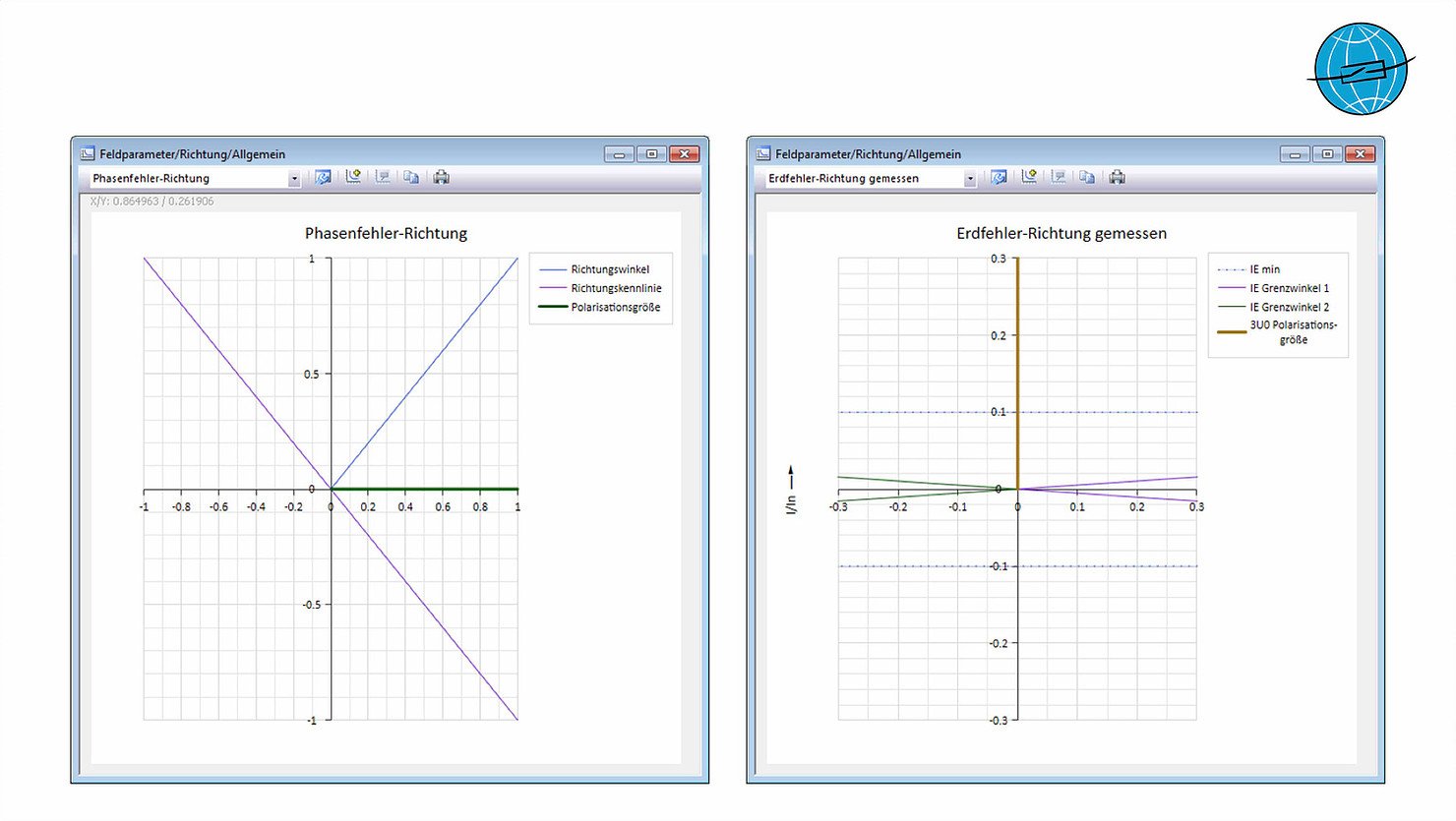
Task: Click the refresh chart icon in the Erdfehler-Richtung window
Action: click(x=999, y=178)
